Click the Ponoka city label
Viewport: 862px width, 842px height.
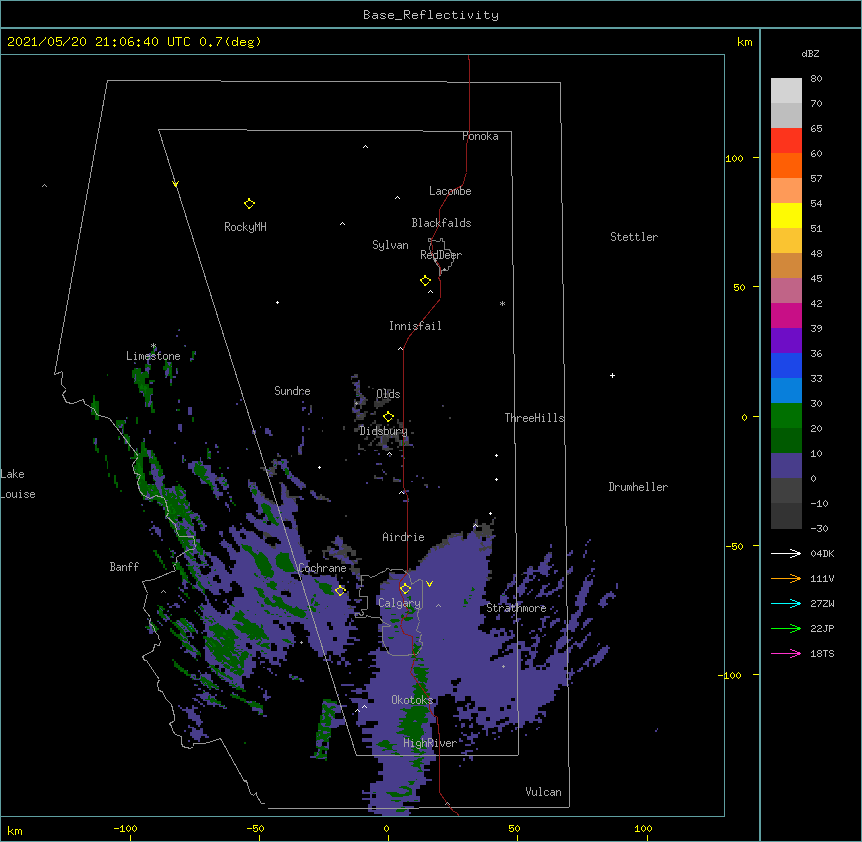tap(480, 136)
